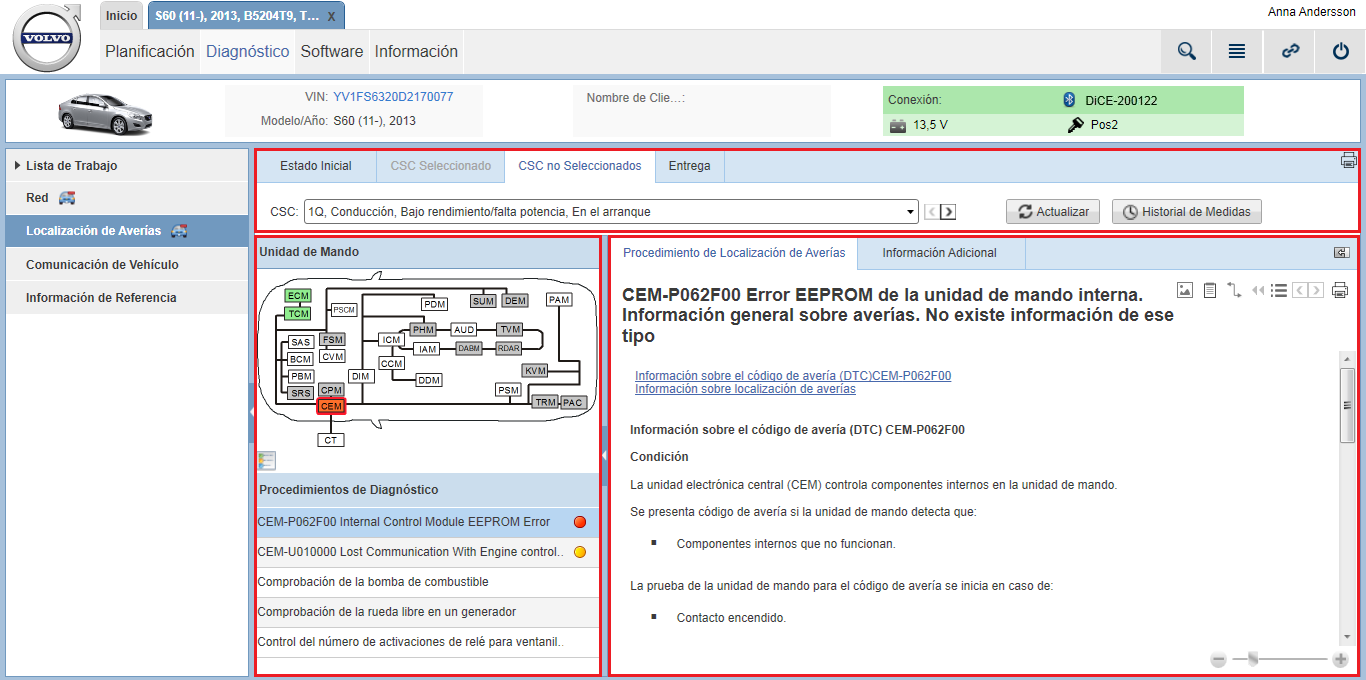This screenshot has width=1366, height=680.
Task: Open the Información Adicional tab
Action: 939,253
